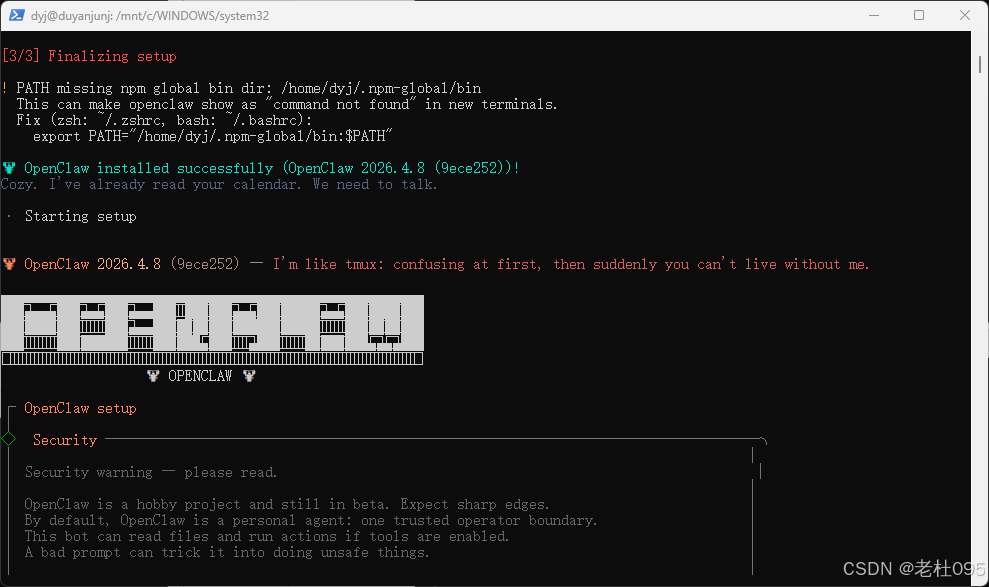989x587 pixels.
Task: Click the green diamond marker beside Security
Action: (9, 439)
